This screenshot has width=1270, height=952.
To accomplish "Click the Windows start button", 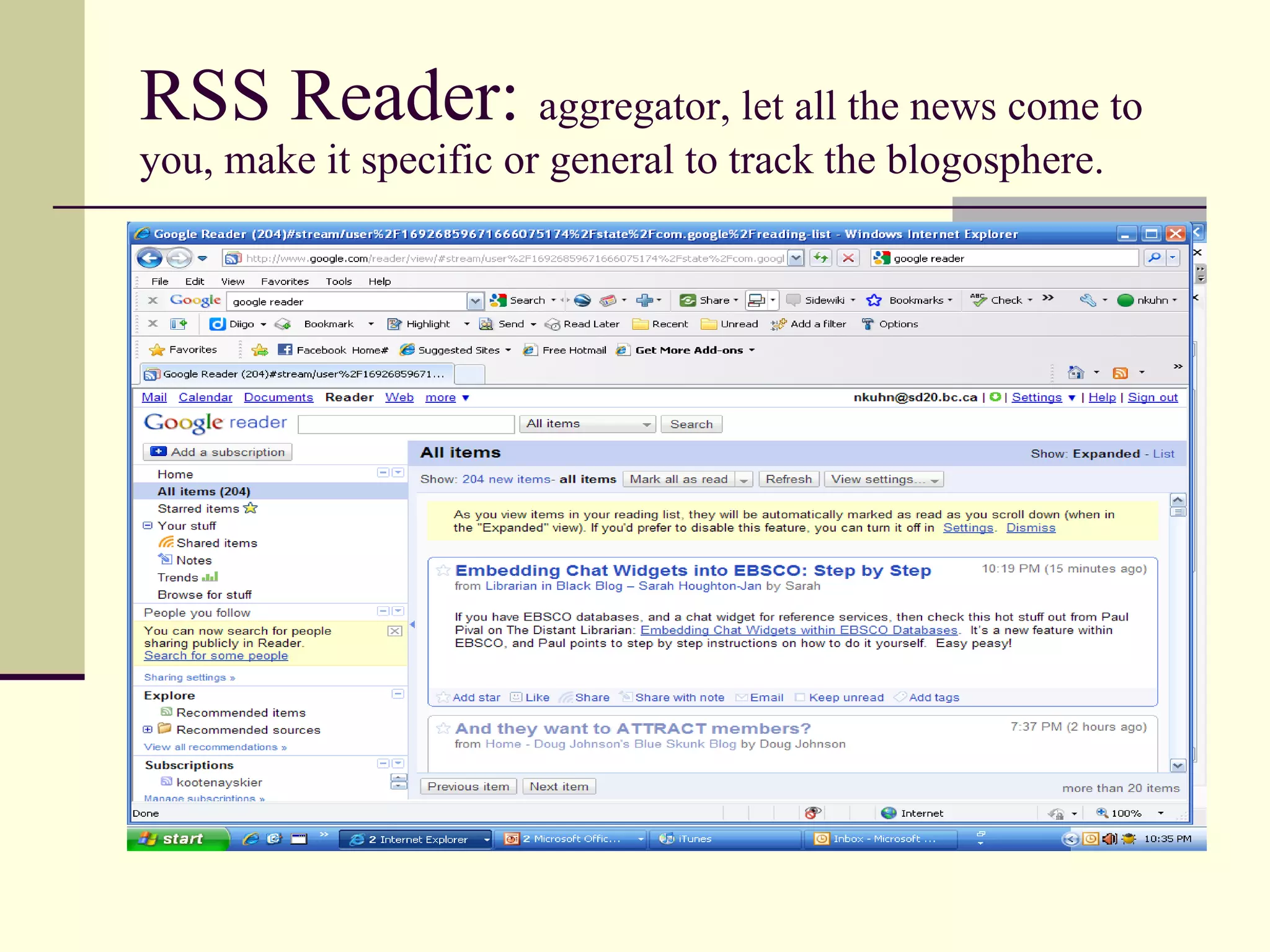I will pos(177,839).
